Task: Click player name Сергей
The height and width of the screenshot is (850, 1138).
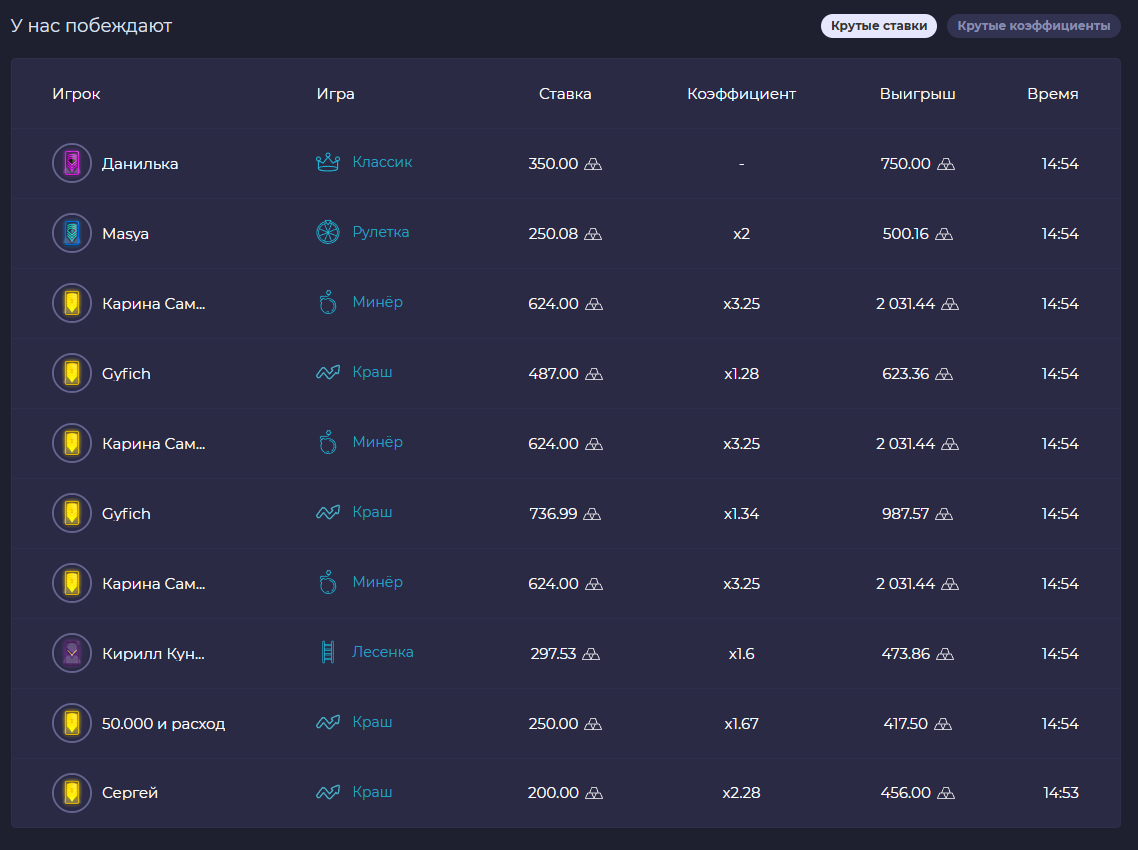Action: point(130,793)
